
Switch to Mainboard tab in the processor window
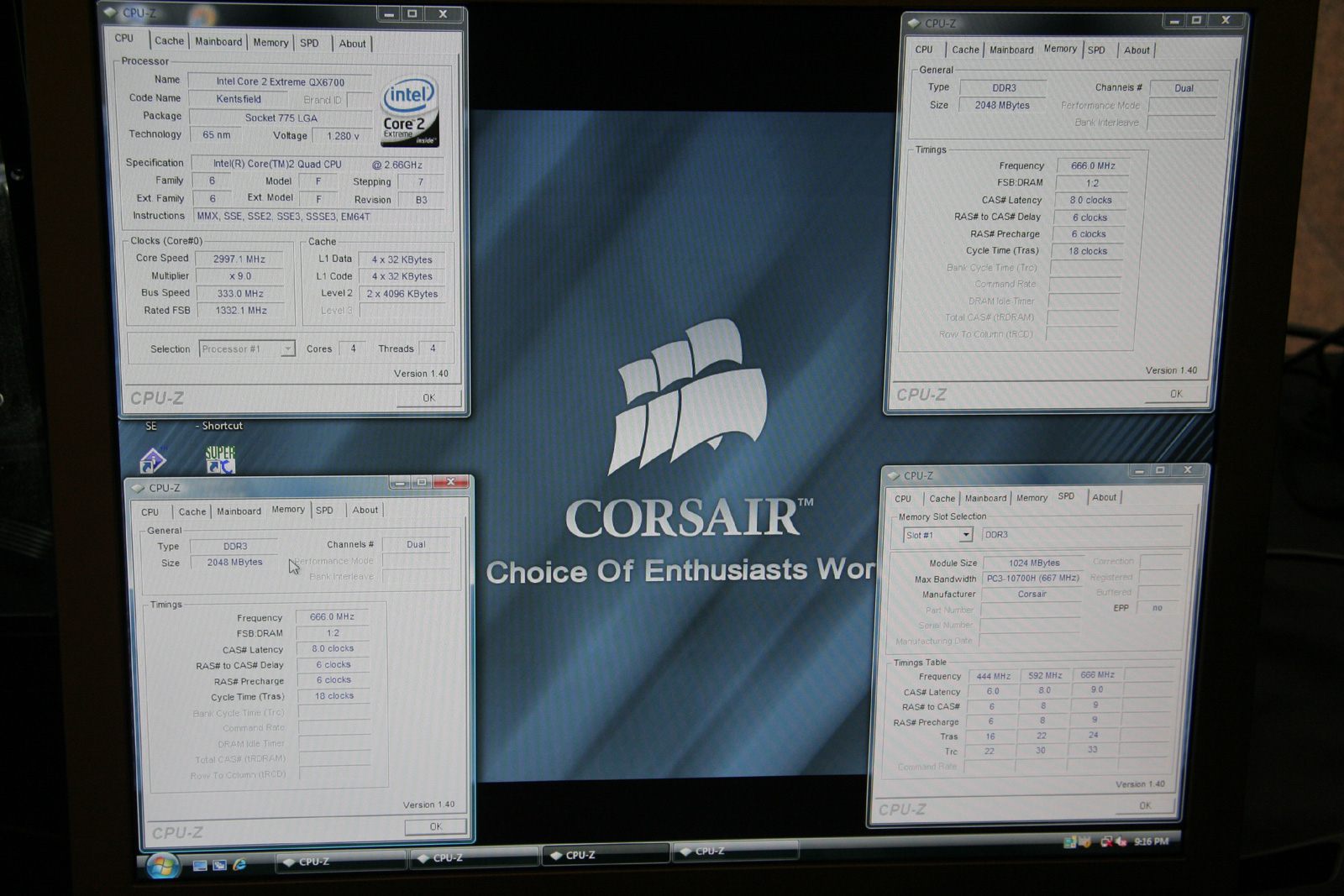[218, 42]
